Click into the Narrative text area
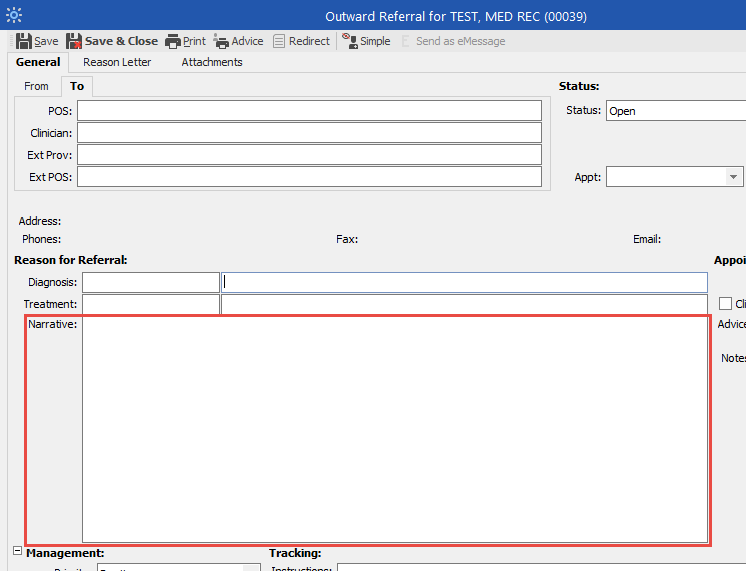The image size is (746, 571). point(394,429)
